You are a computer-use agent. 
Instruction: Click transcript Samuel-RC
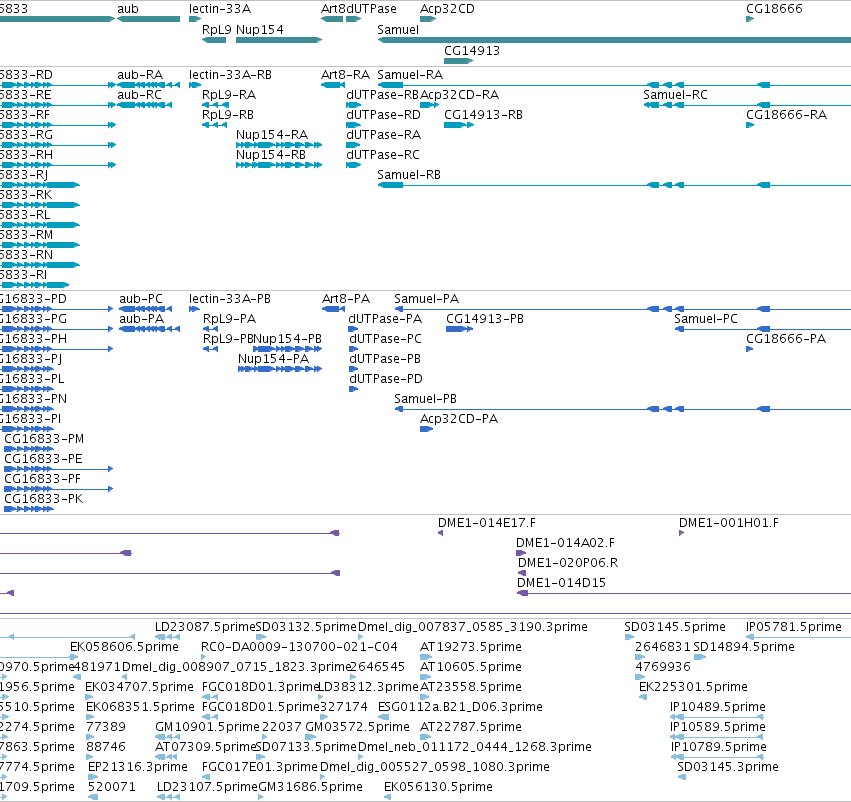pos(675,94)
